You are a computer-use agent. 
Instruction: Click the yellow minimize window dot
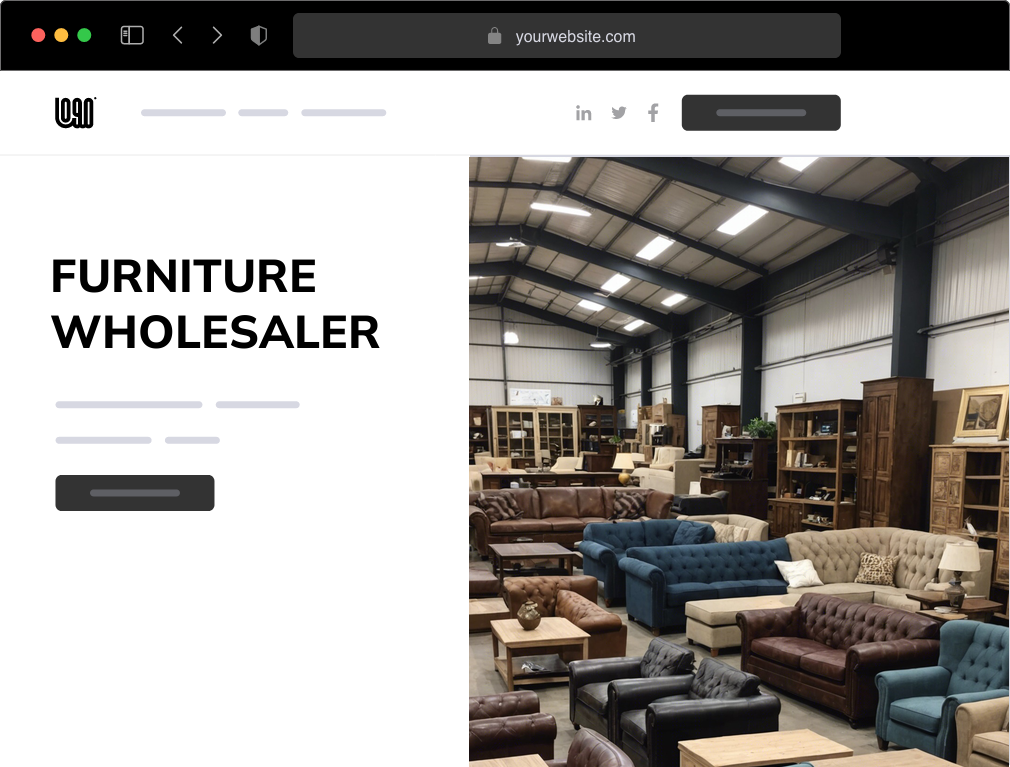[61, 35]
